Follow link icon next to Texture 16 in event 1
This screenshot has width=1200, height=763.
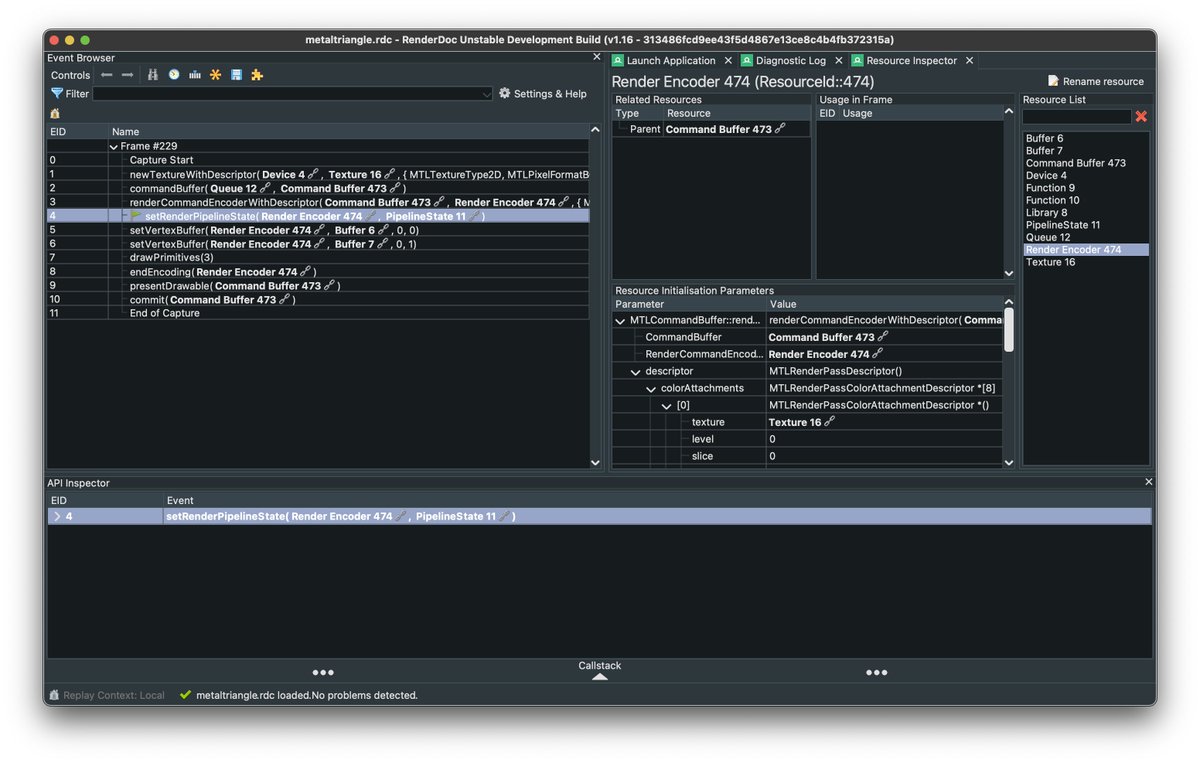pyautogui.click(x=389, y=174)
